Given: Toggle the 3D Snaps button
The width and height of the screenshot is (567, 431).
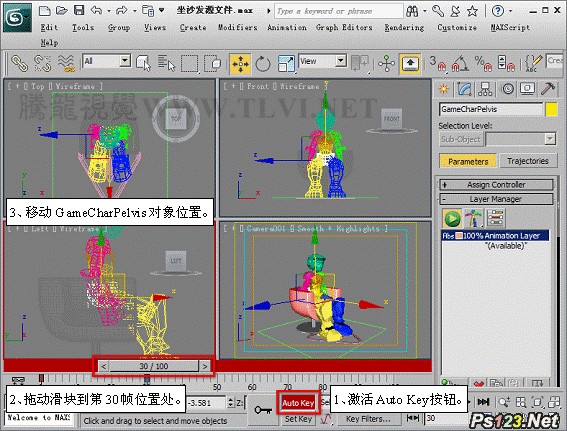Looking at the screenshot, I should tap(437, 63).
